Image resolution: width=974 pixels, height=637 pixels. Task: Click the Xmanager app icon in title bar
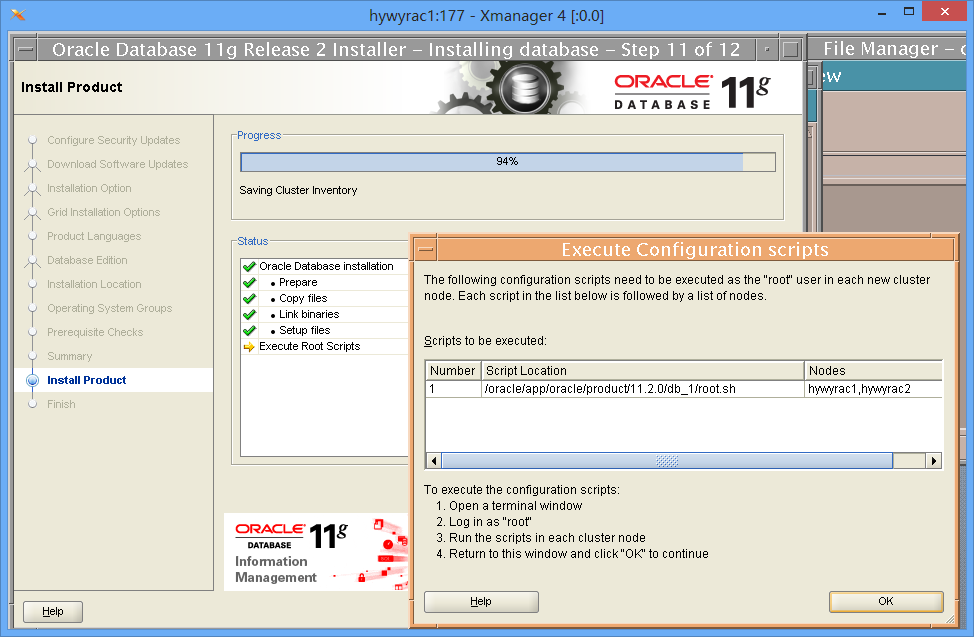tap(18, 14)
